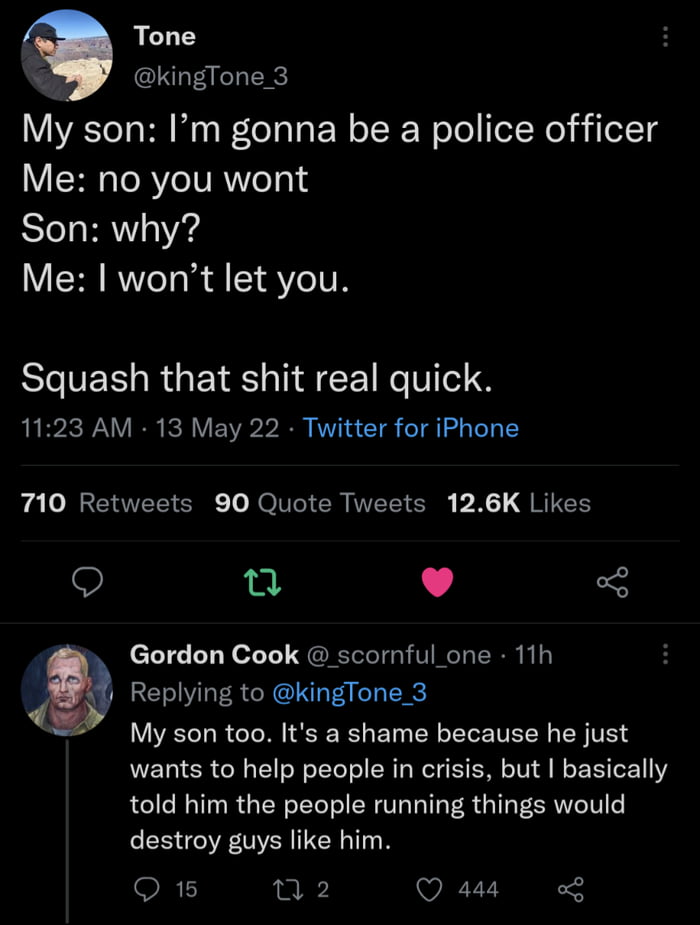Open Gordon Cook's profile avatar
The width and height of the screenshot is (700, 925).
66,690
